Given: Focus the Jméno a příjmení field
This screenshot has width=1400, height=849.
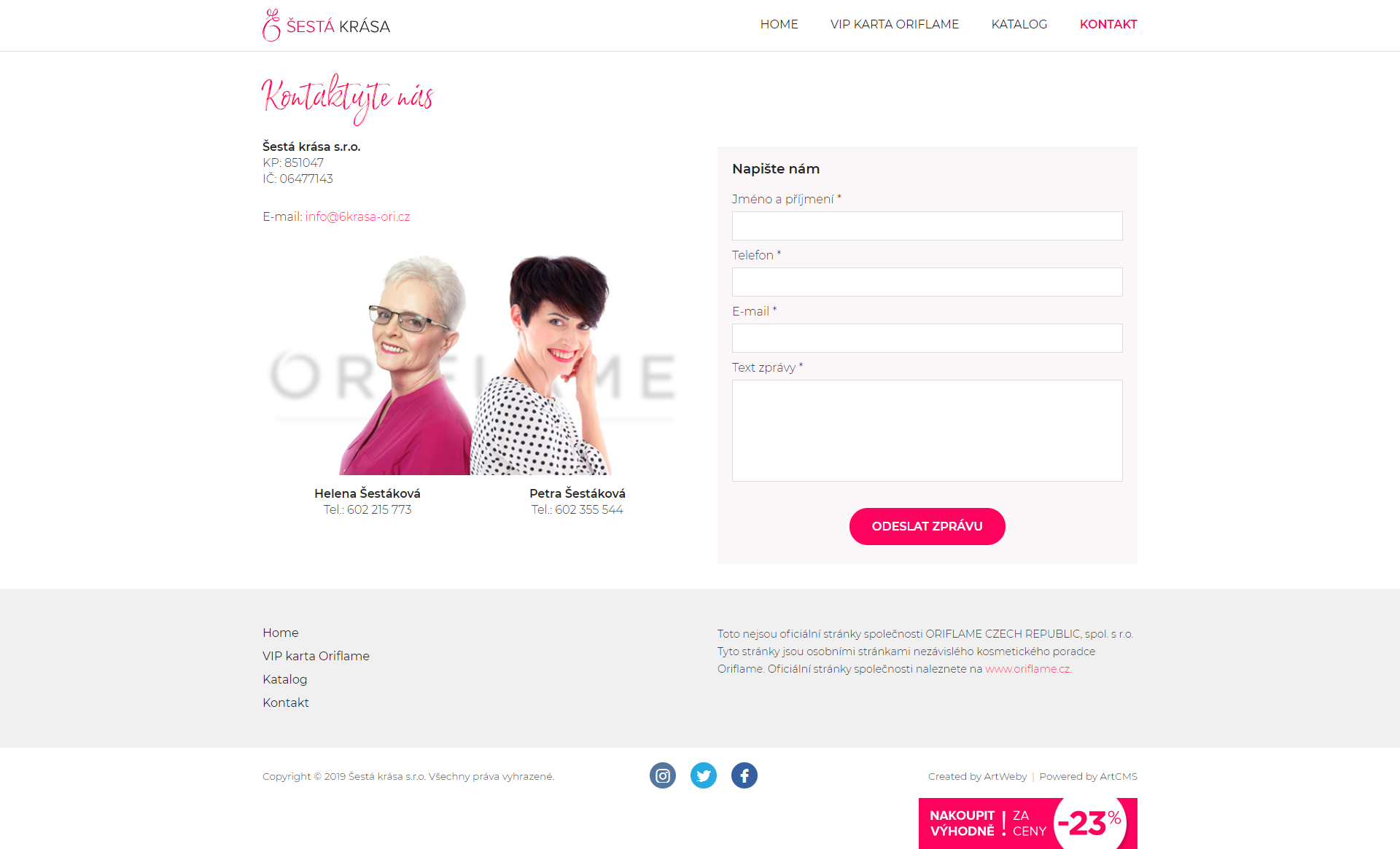Looking at the screenshot, I should coord(927,226).
